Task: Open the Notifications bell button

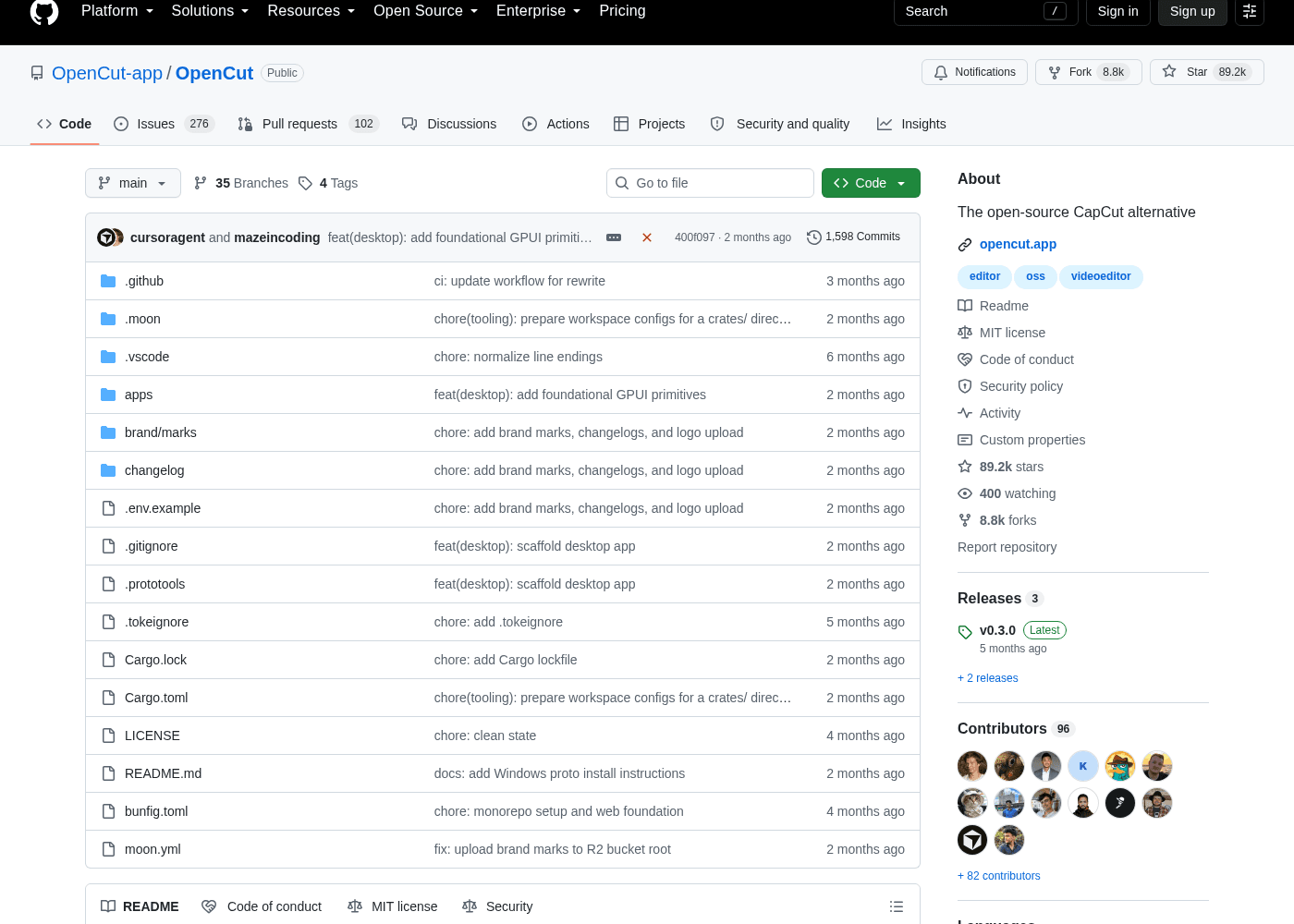Action: [974, 72]
